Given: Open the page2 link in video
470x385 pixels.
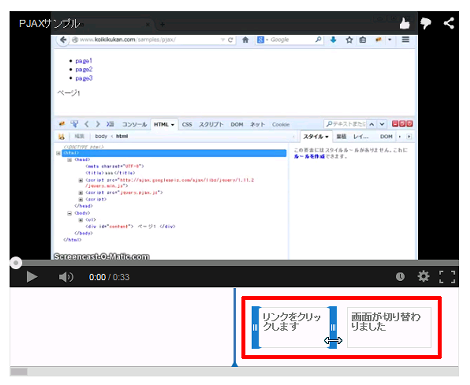Looking at the screenshot, I should (84, 69).
